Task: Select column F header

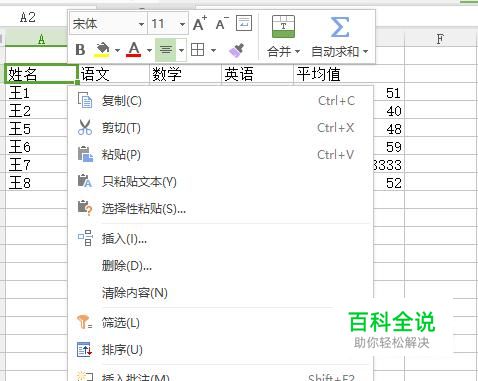Action: point(441,39)
